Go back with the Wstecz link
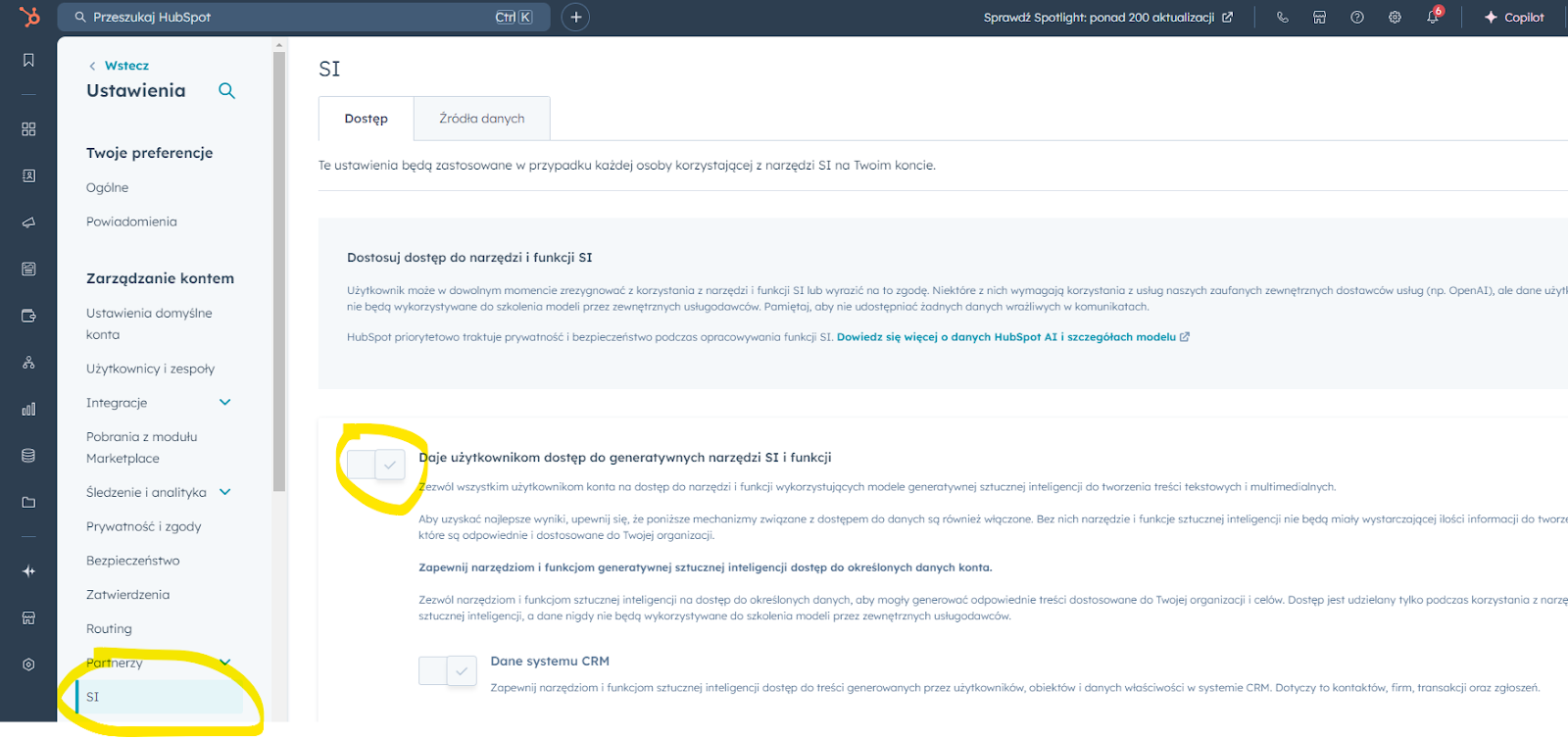This screenshot has height=738, width=1568. [x=119, y=66]
